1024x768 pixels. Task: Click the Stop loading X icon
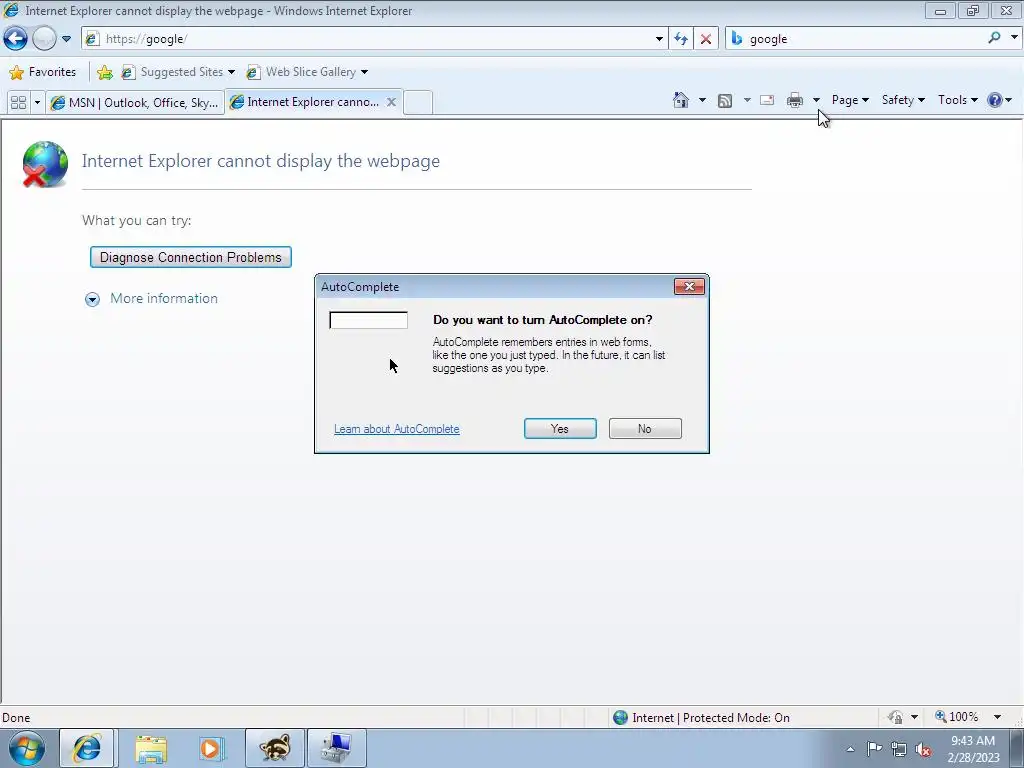tap(706, 39)
